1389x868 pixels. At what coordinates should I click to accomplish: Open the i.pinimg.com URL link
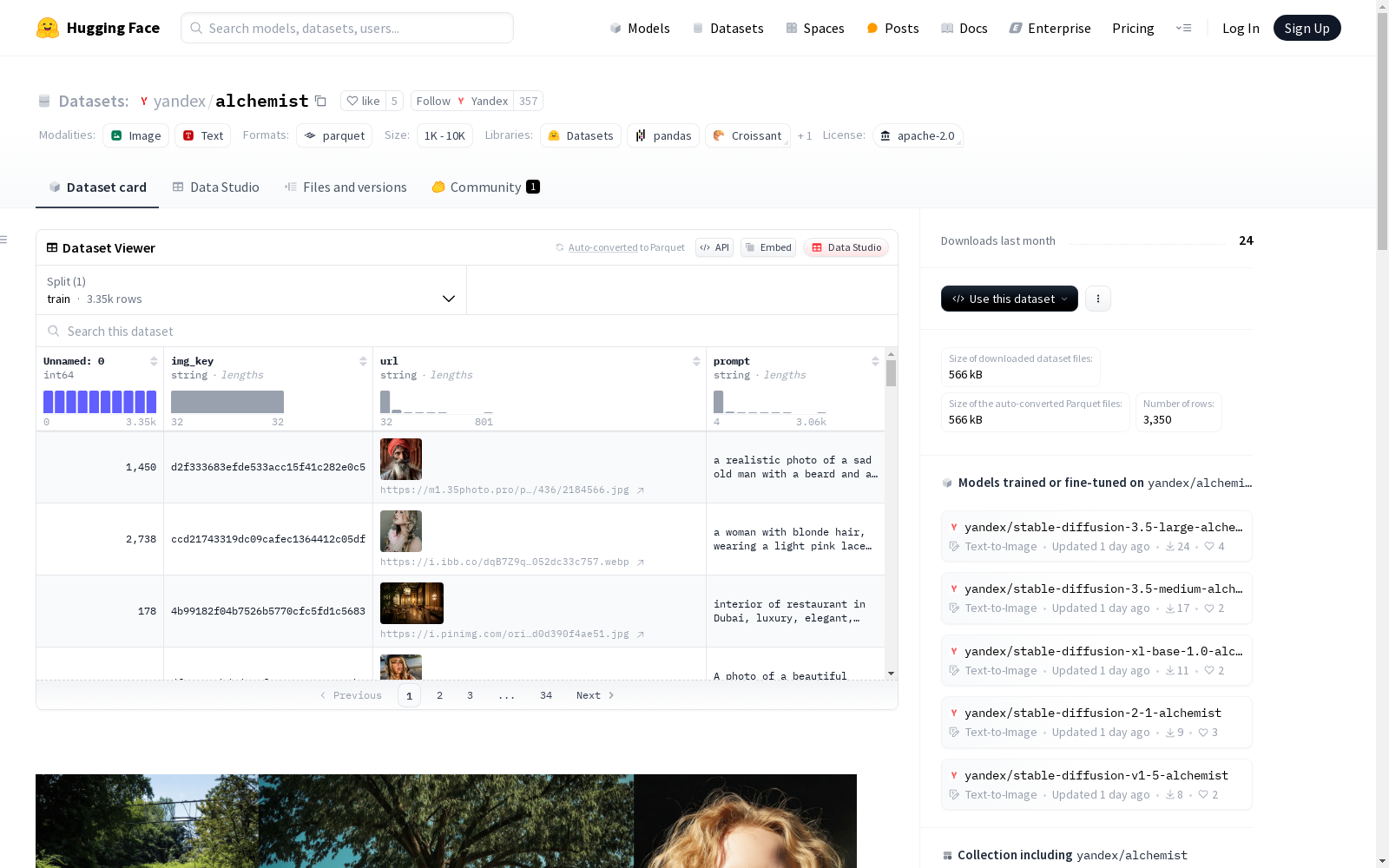tap(512, 634)
